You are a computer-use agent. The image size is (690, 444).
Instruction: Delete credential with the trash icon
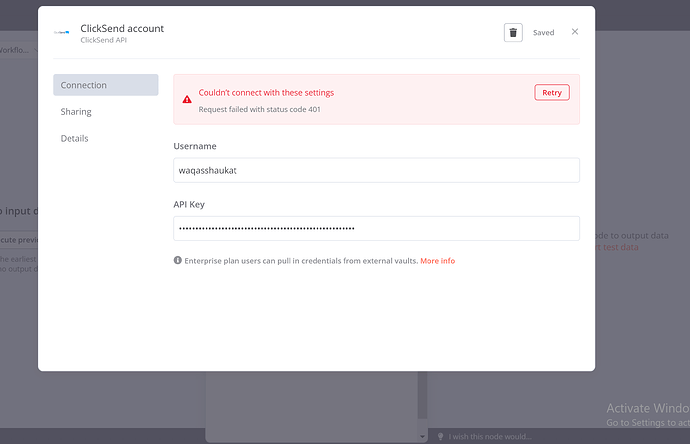tap(513, 33)
